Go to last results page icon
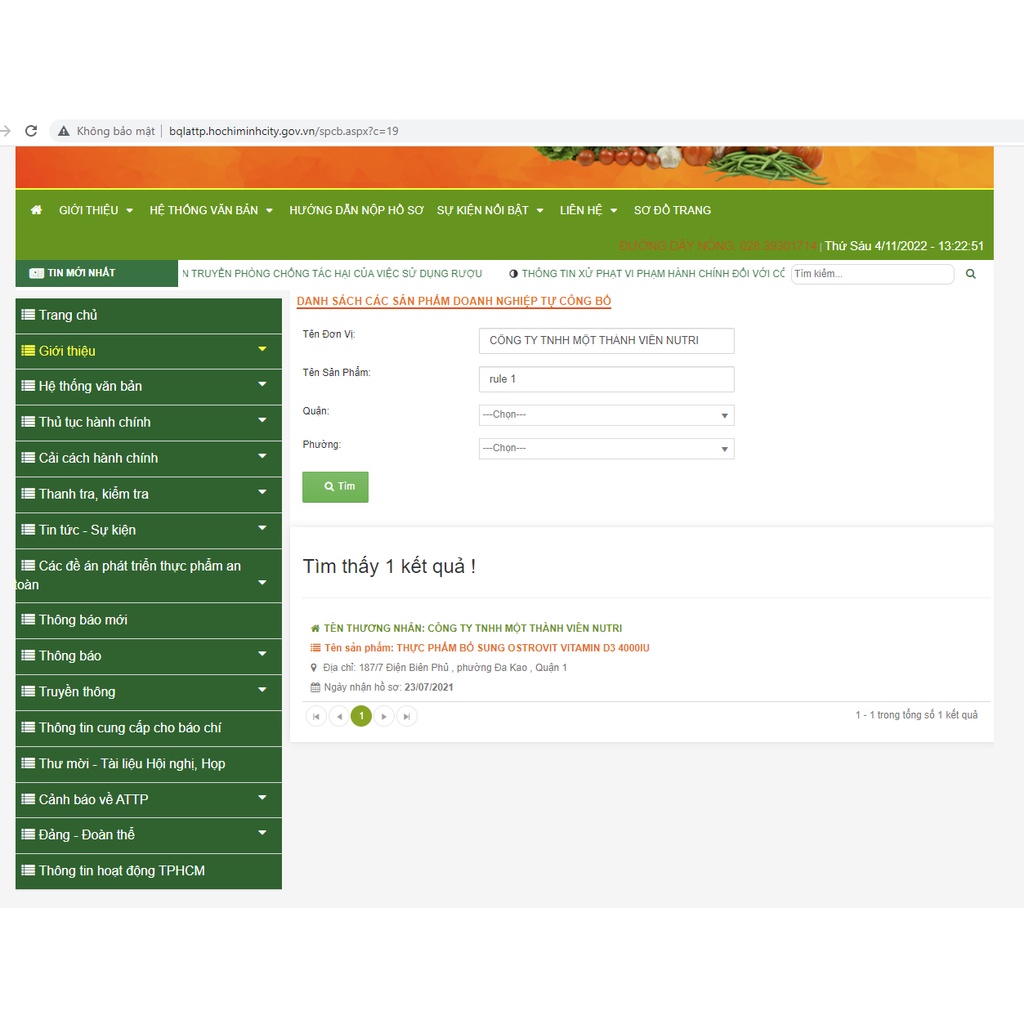The image size is (1024, 1024). (x=407, y=716)
